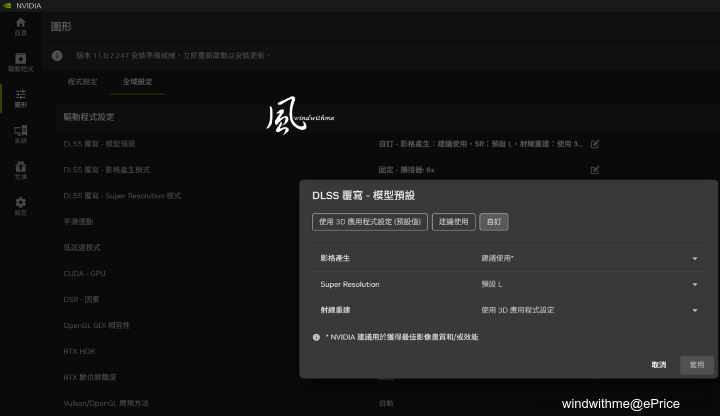Switch to the 全域設定 tab
The height and width of the screenshot is (416, 720).
(137, 82)
